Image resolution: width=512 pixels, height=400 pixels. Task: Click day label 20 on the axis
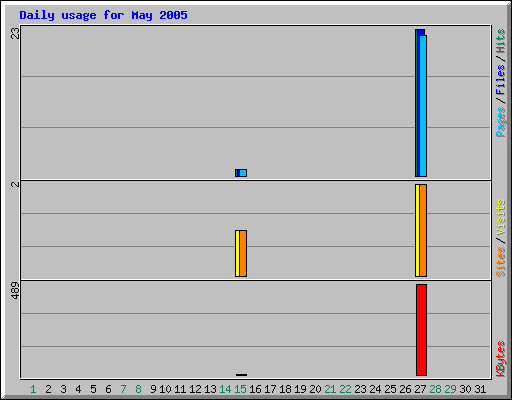point(315,389)
